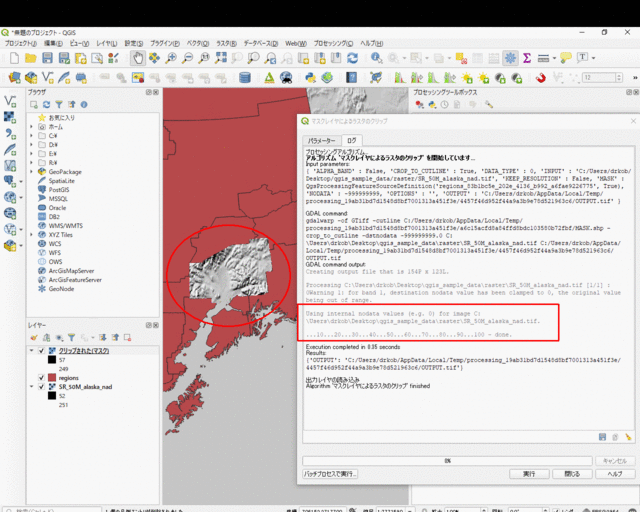Open the Python console icon
This screenshot has width=640, height=512.
pyautogui.click(x=311, y=77)
